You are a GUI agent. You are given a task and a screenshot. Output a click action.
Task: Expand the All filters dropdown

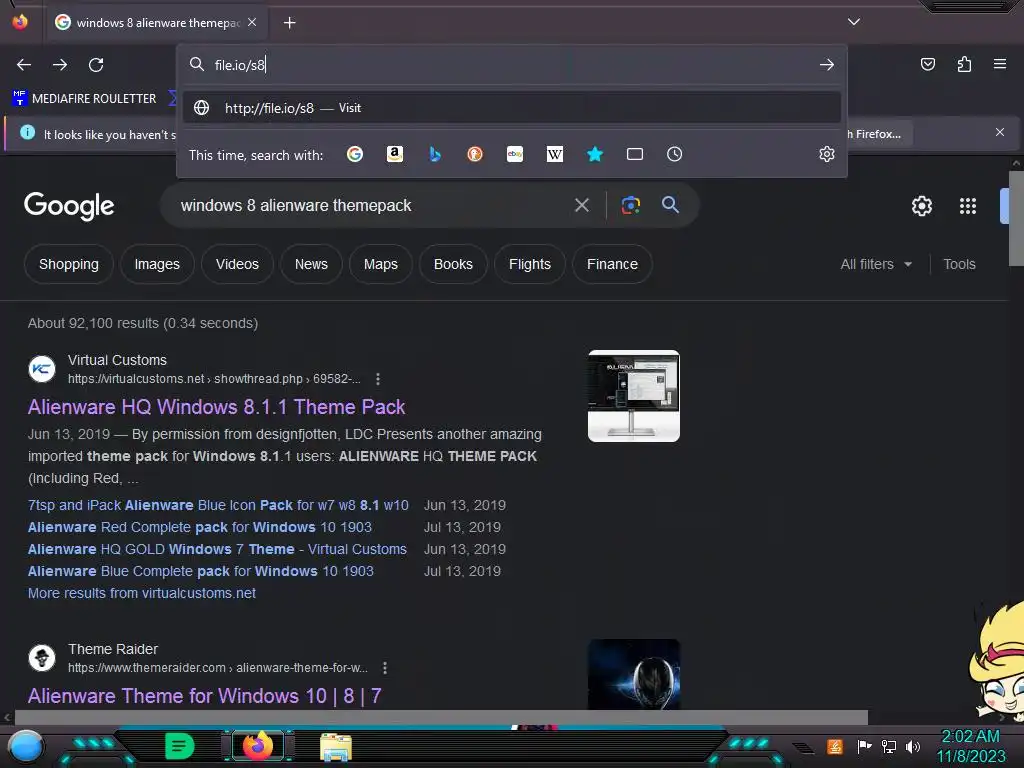coord(876,264)
